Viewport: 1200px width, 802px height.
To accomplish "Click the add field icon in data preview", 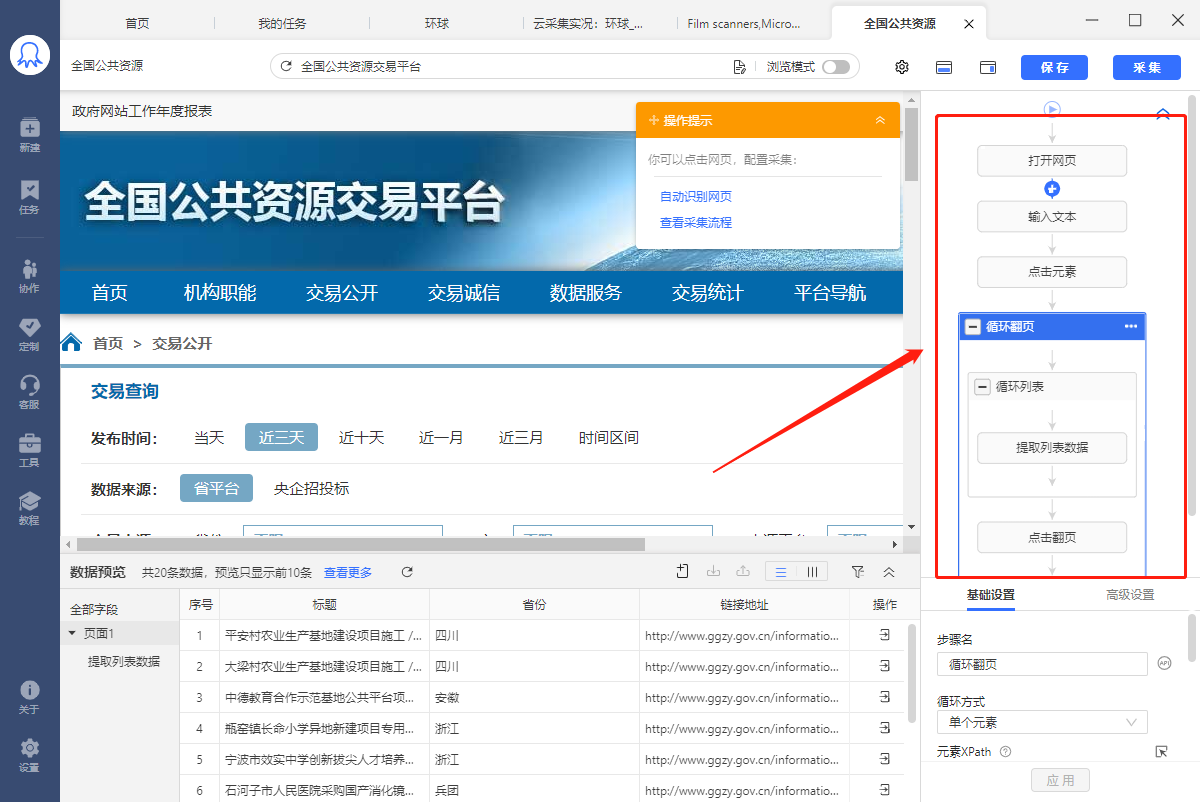I will point(683,571).
